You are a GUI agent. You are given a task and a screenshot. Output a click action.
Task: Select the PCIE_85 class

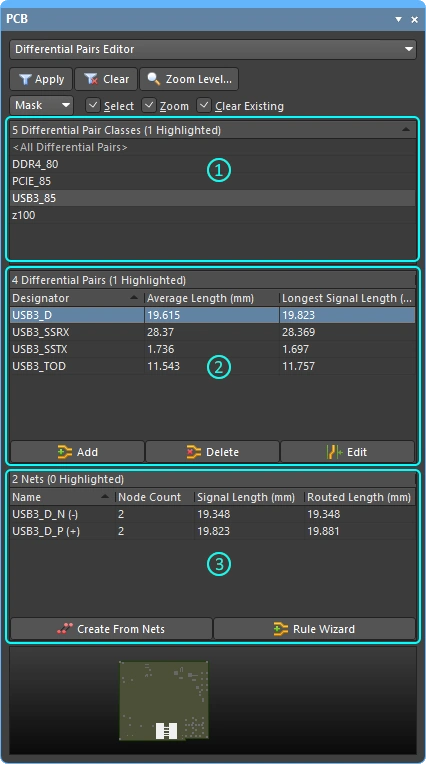(213, 181)
